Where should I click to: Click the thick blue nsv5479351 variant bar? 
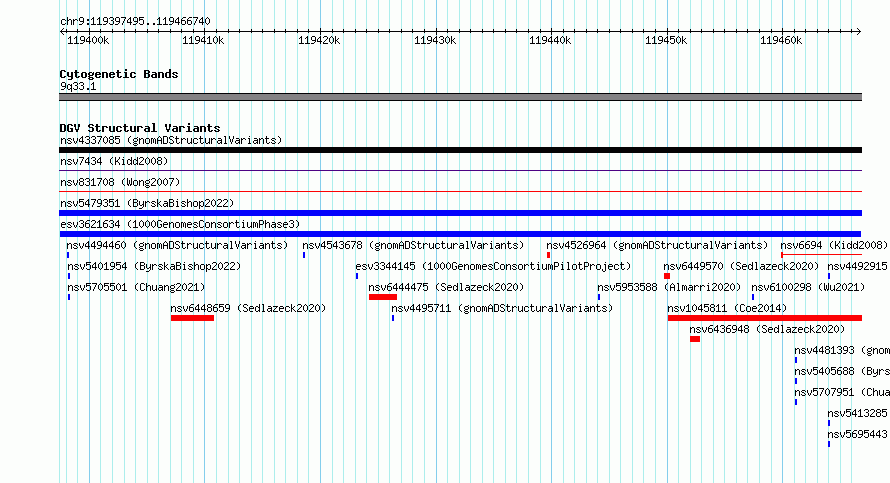(x=460, y=213)
